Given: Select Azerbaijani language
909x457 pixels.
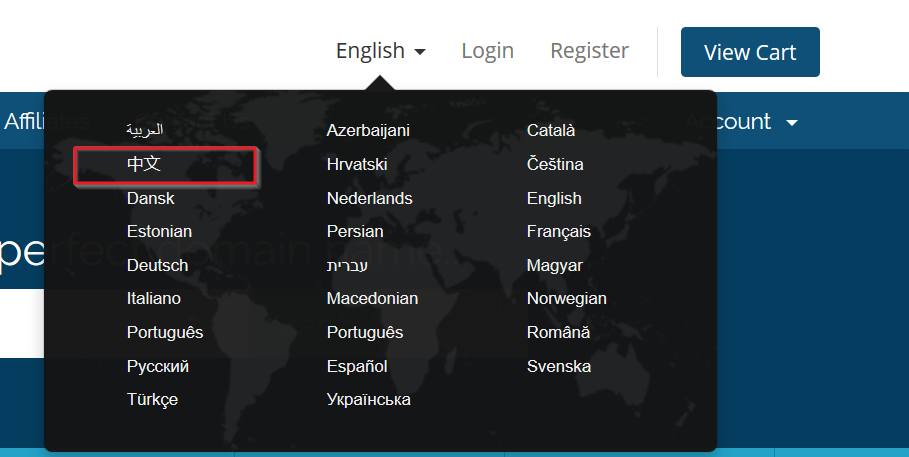Looking at the screenshot, I should [368, 131].
